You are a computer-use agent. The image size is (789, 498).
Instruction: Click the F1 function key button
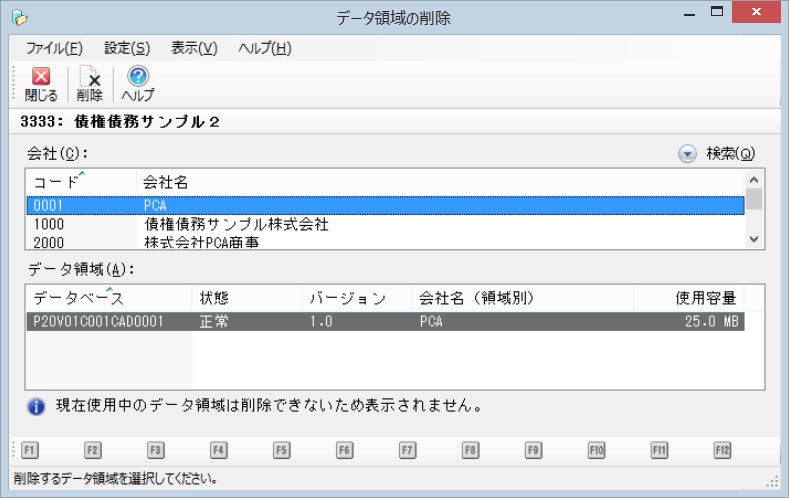pyautogui.click(x=29, y=450)
